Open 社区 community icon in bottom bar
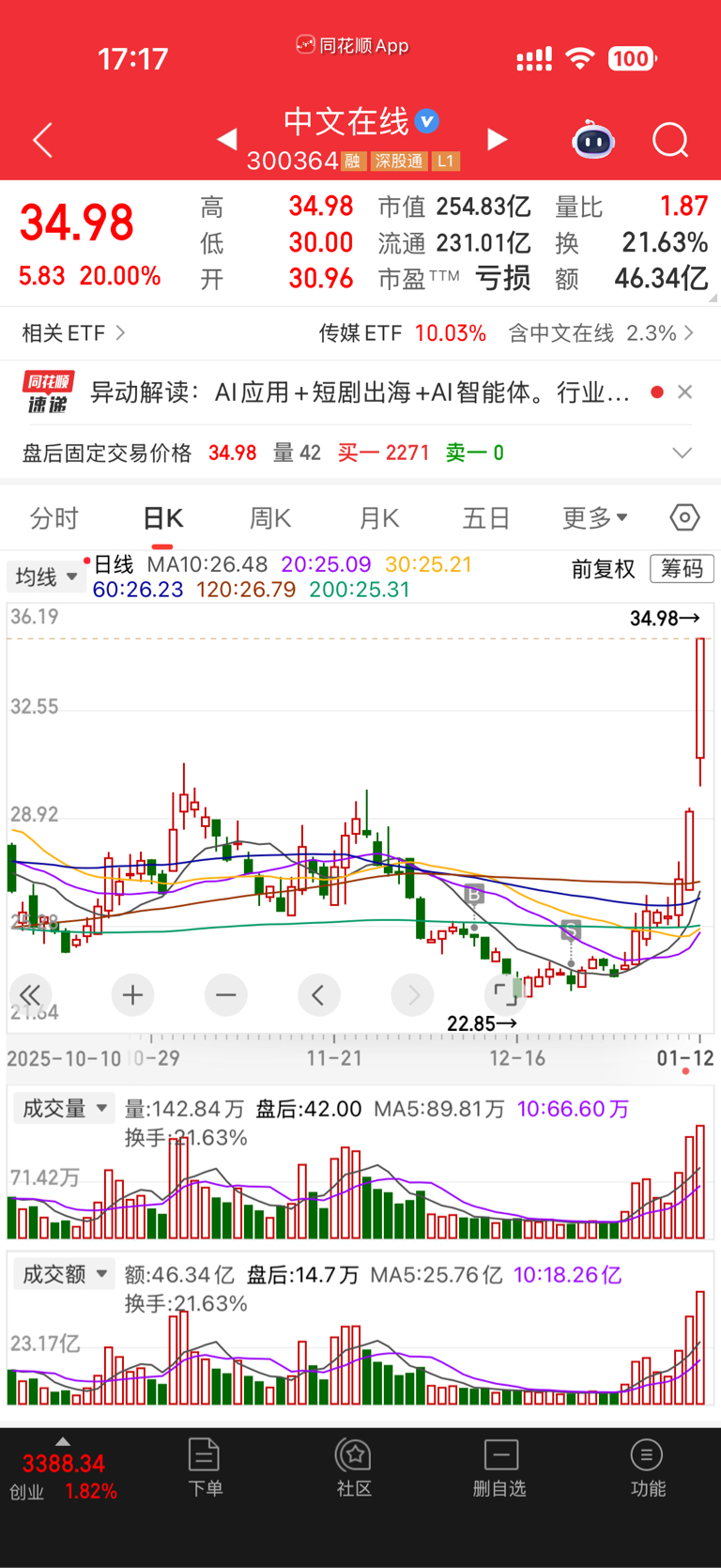Screen dimensions: 721x1568 click(x=354, y=1468)
